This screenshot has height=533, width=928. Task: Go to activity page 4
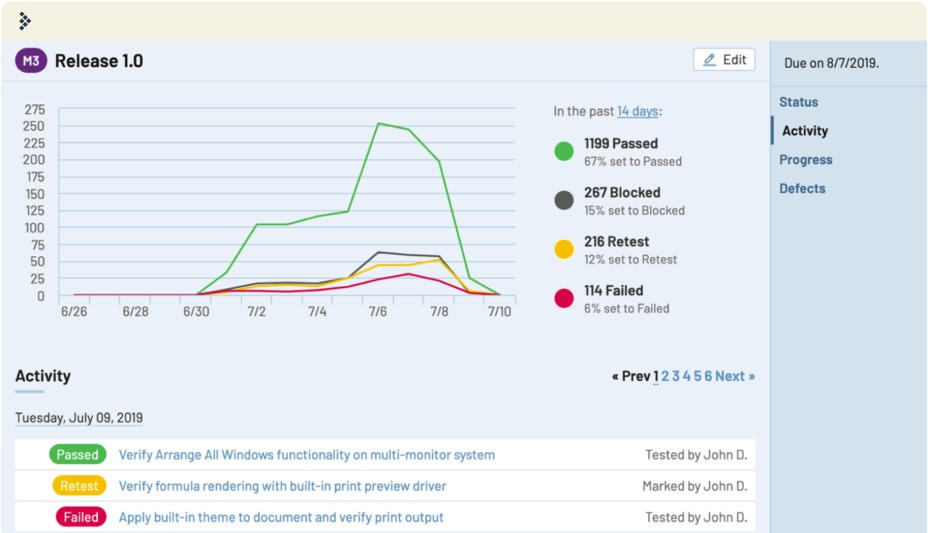point(687,376)
